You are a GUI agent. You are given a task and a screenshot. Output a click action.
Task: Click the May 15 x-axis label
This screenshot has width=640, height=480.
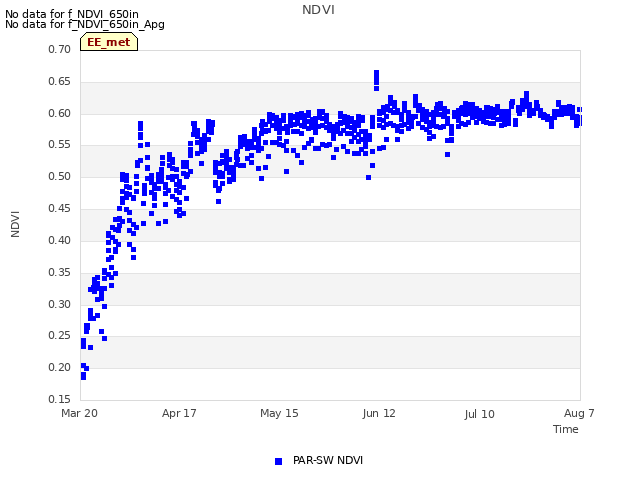(279, 413)
